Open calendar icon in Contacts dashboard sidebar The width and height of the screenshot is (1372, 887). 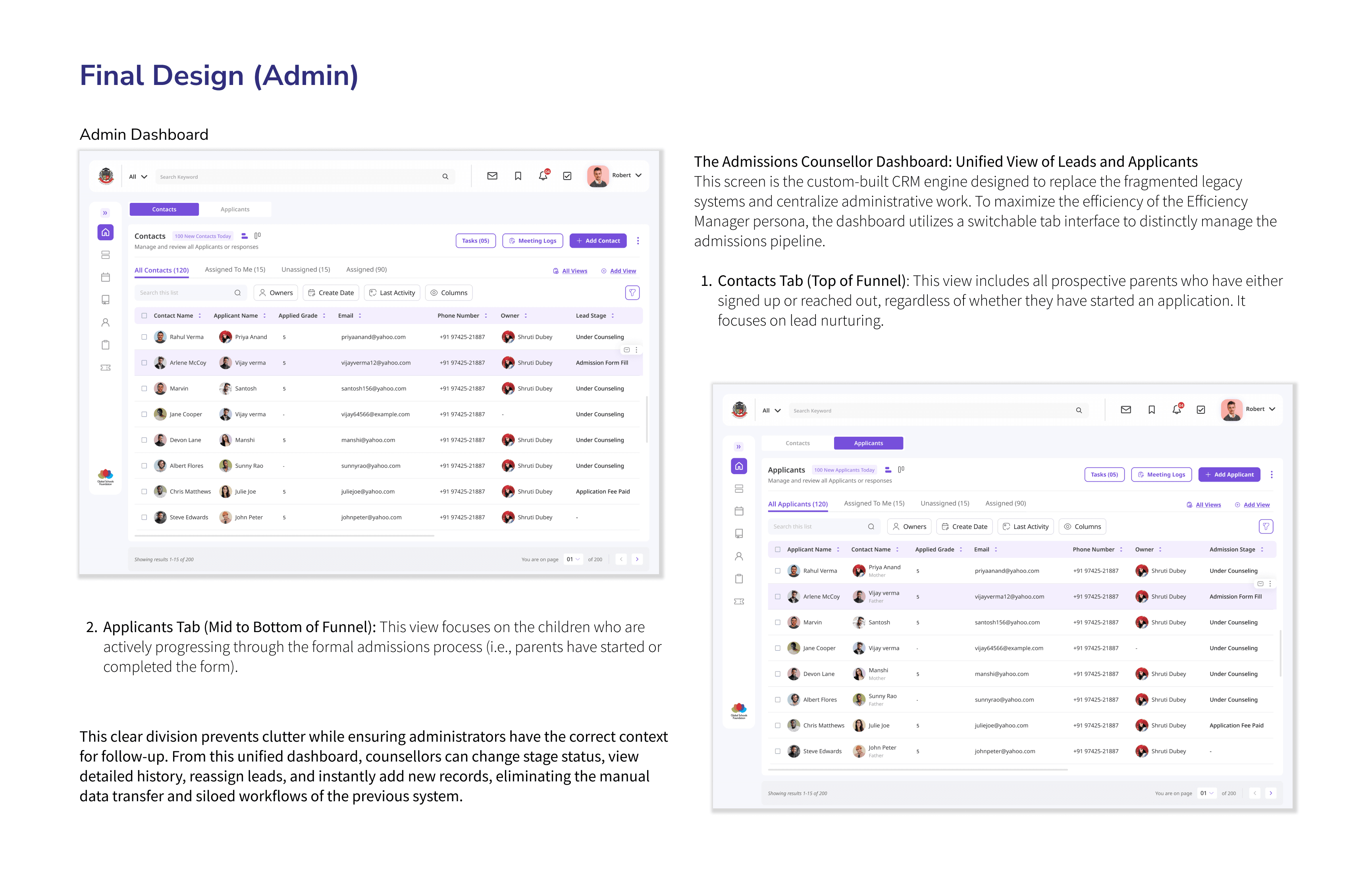(105, 278)
